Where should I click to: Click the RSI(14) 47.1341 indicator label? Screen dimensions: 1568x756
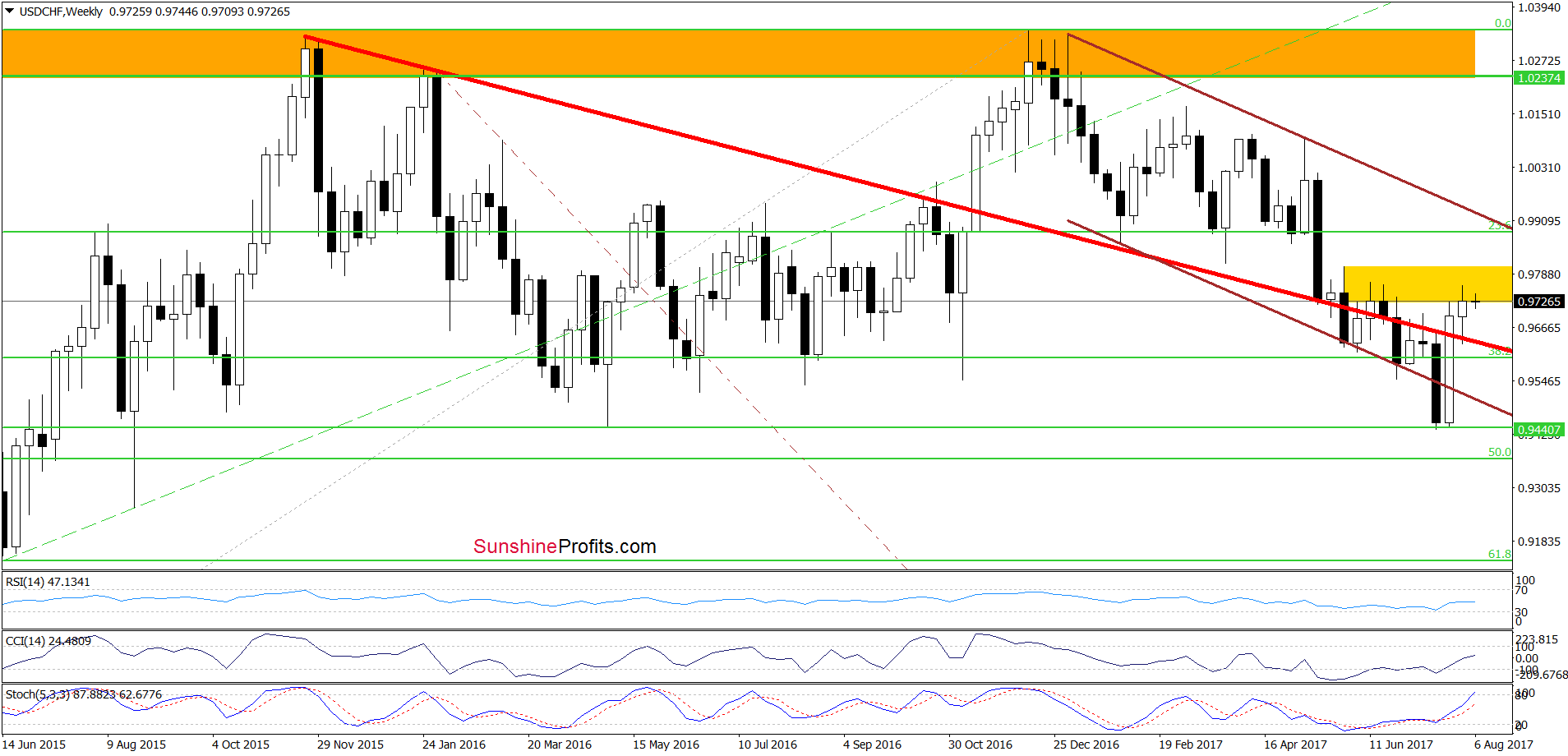[48, 582]
